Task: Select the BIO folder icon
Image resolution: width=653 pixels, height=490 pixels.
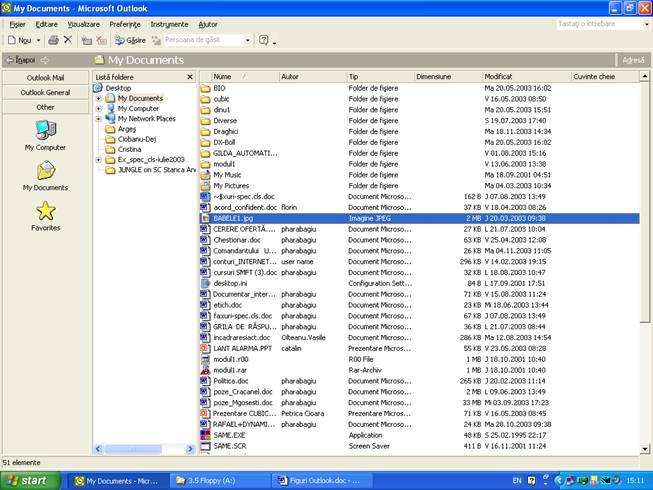Action: coord(205,88)
